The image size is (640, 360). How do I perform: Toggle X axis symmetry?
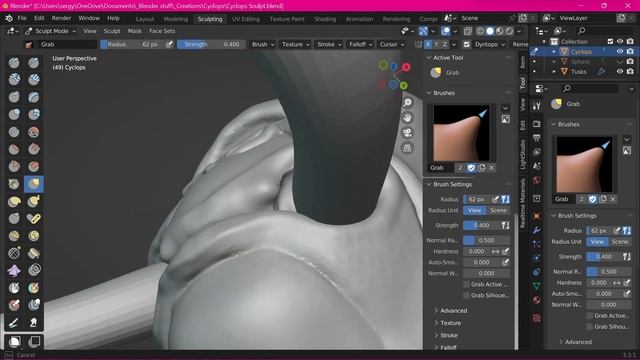[428, 44]
